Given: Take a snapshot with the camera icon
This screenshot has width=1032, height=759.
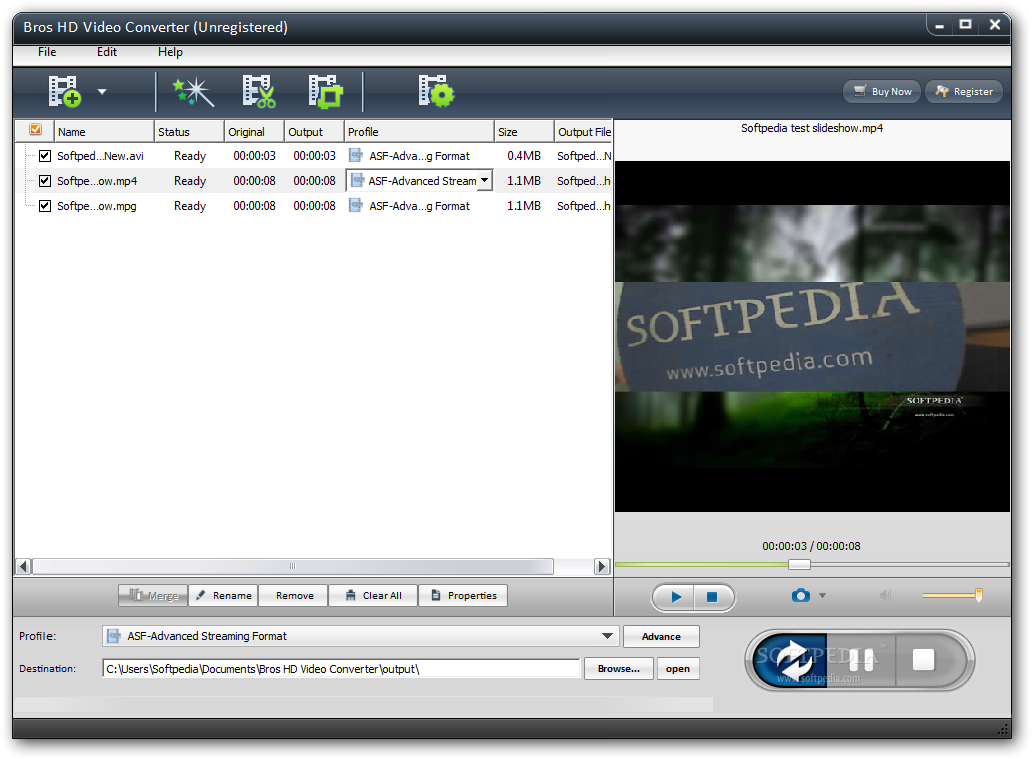Looking at the screenshot, I should (x=800, y=595).
